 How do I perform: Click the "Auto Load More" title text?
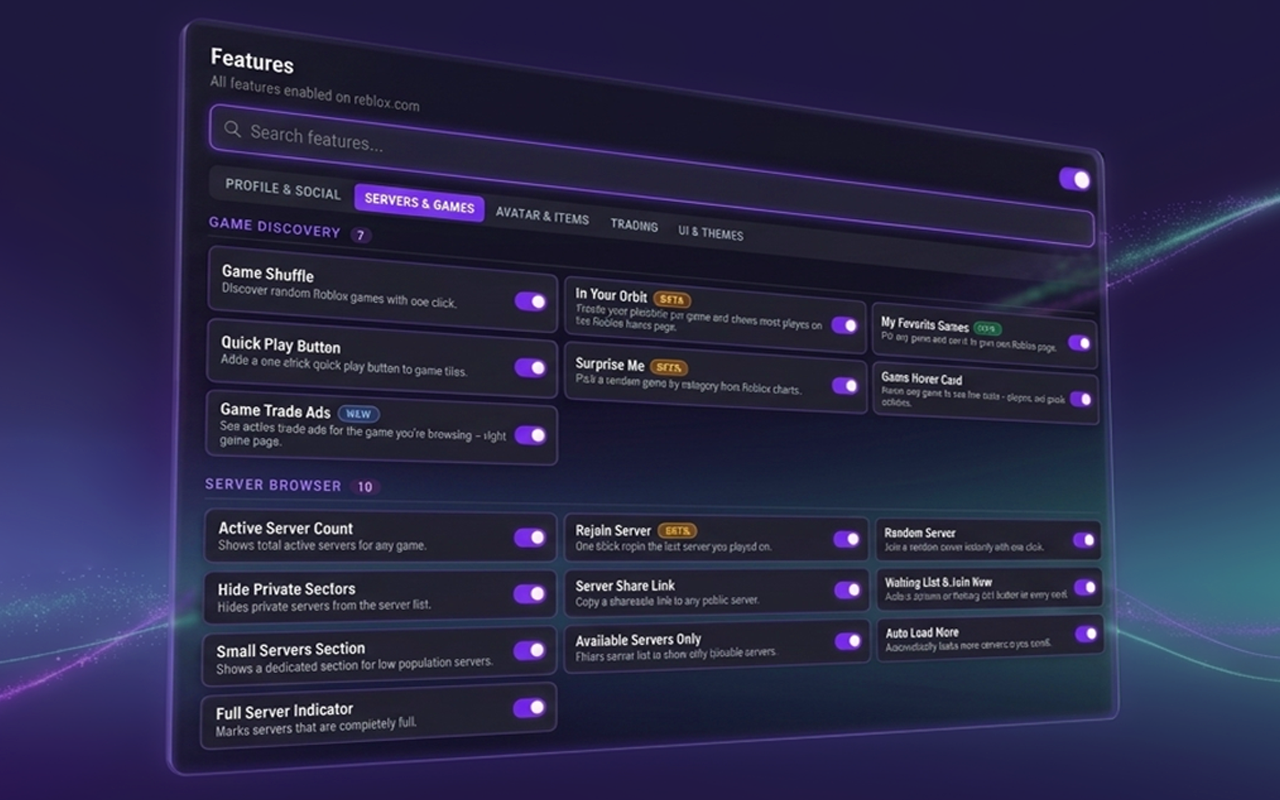tap(922, 632)
